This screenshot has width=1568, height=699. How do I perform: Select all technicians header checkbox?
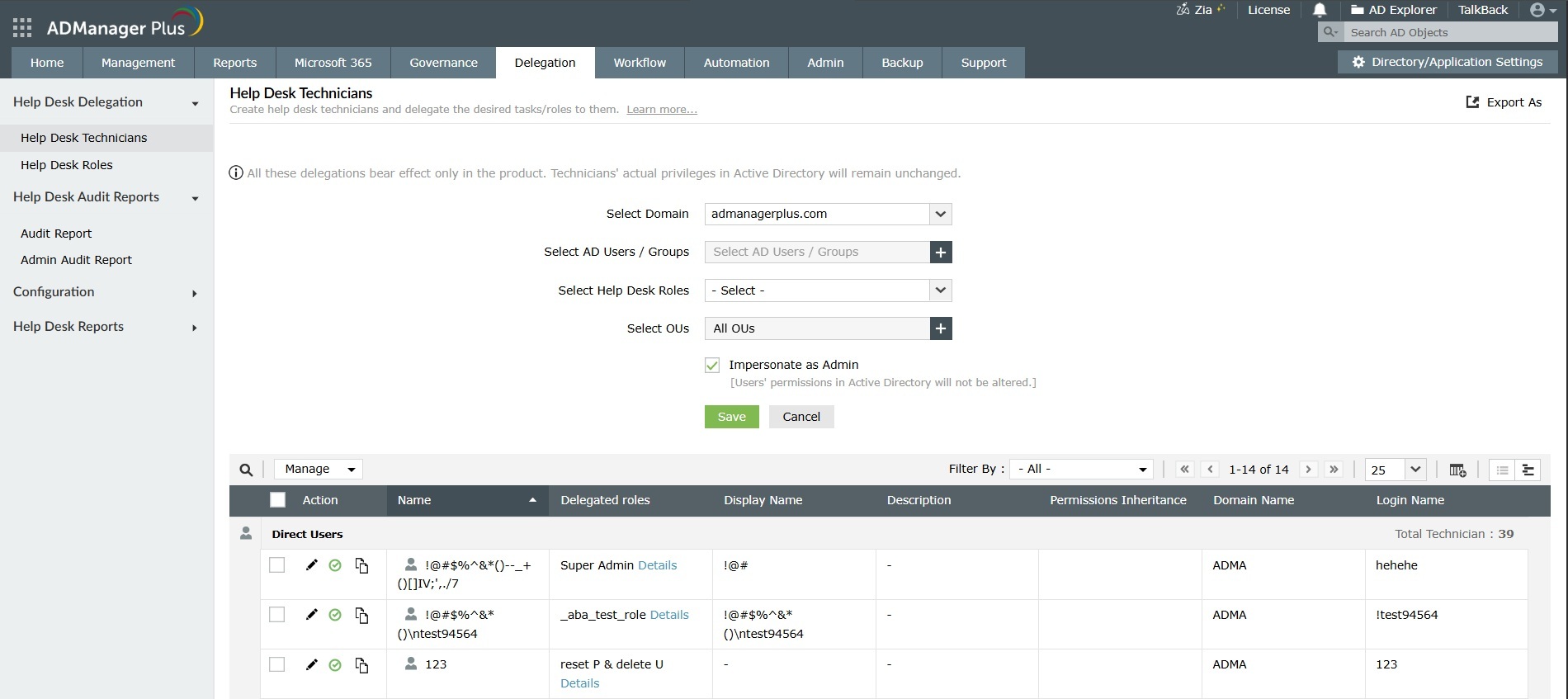277,499
